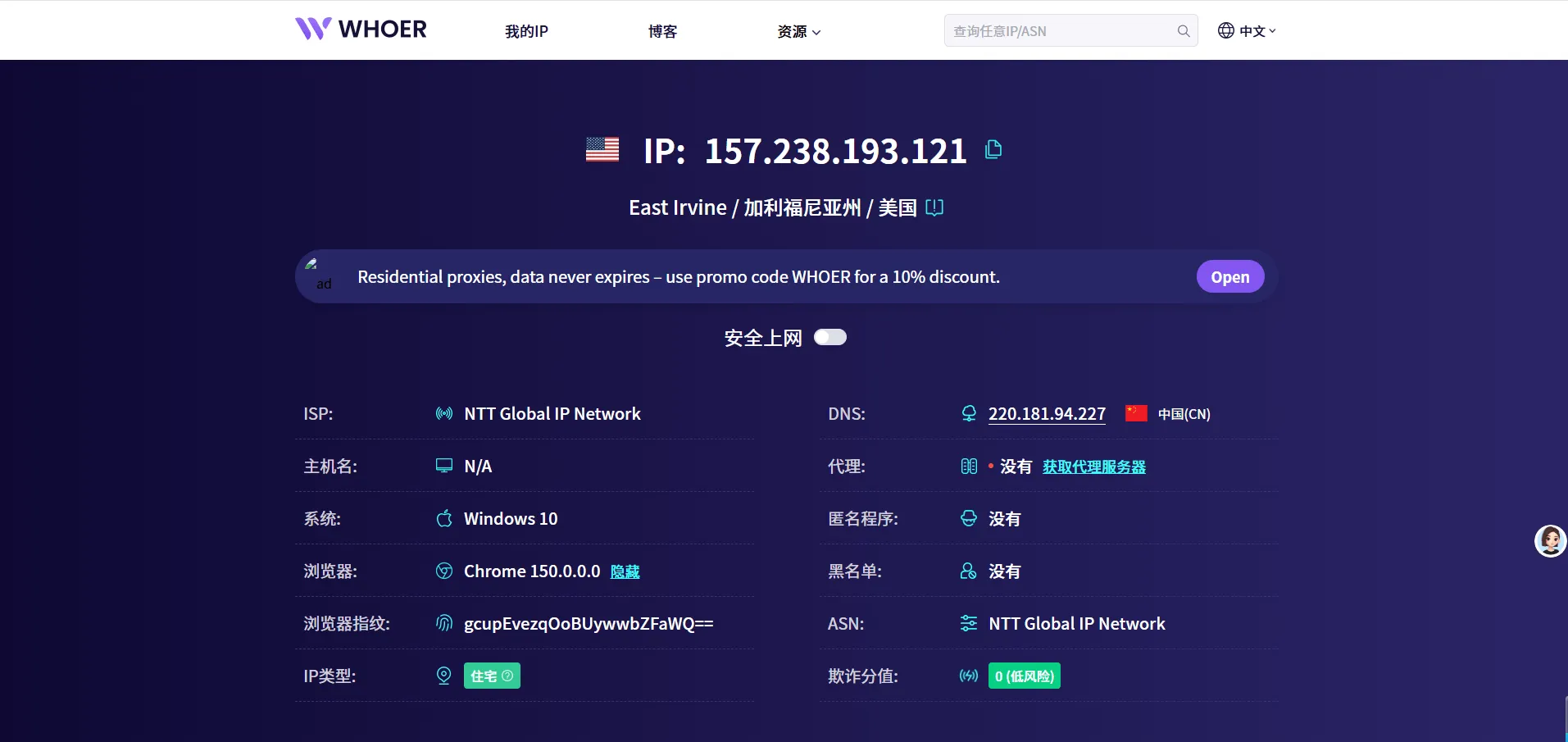Click the ISP signal icon
The image size is (1568, 742).
444,413
